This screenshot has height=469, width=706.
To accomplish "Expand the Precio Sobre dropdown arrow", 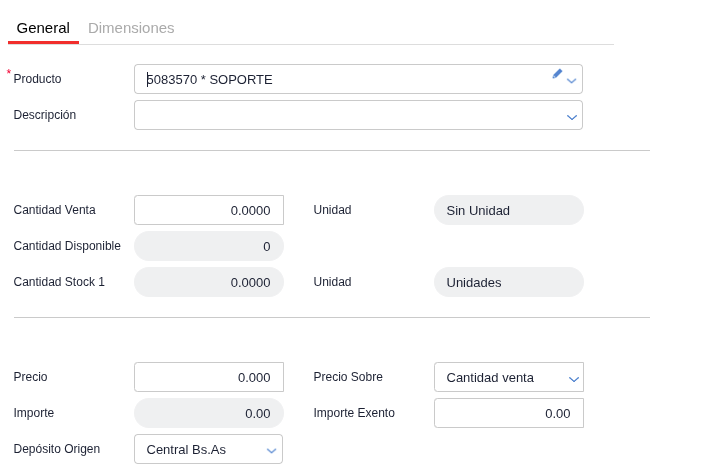I will click(x=573, y=379).
